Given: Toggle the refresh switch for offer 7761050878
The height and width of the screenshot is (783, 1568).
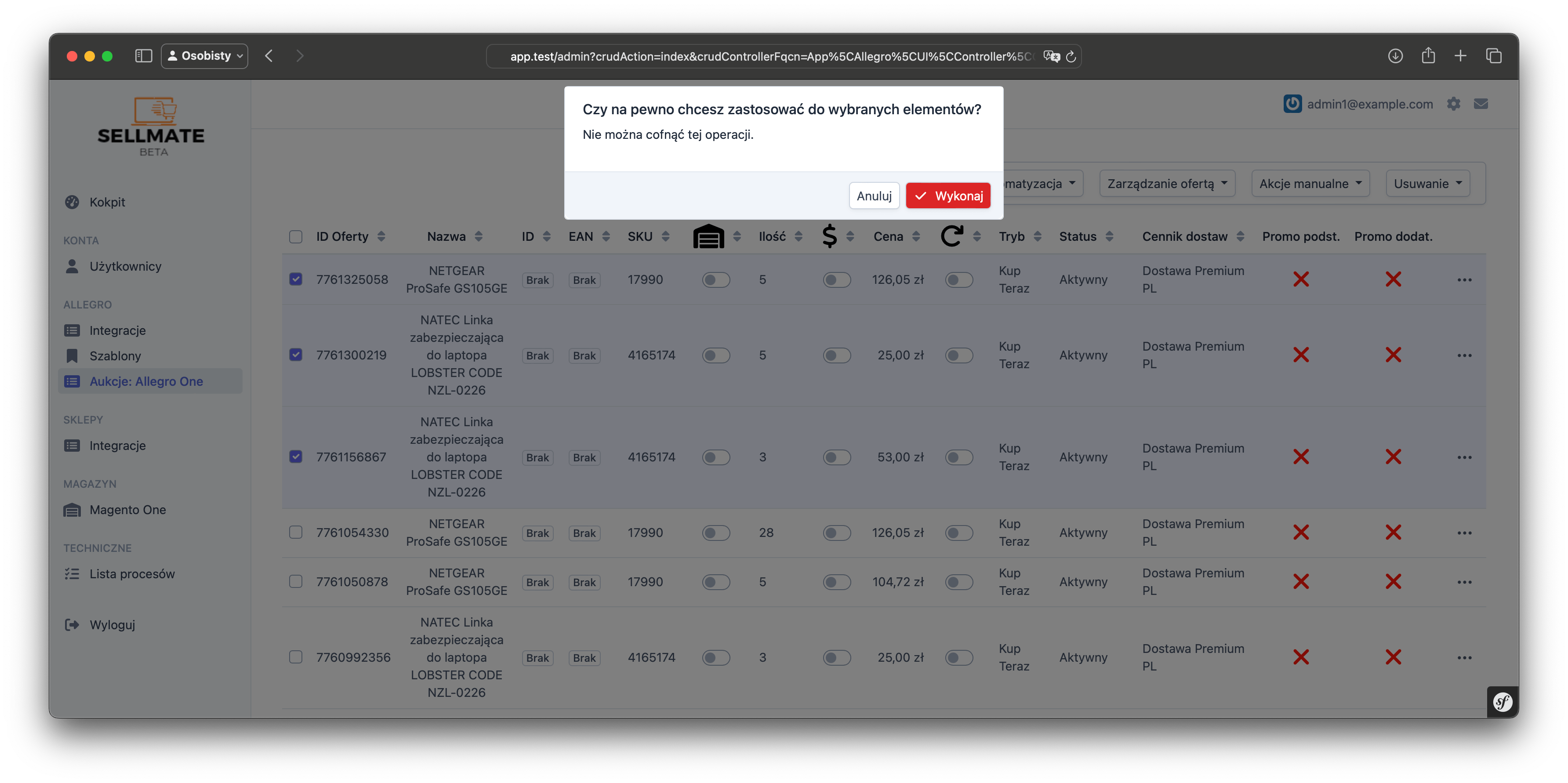Looking at the screenshot, I should pos(959,582).
